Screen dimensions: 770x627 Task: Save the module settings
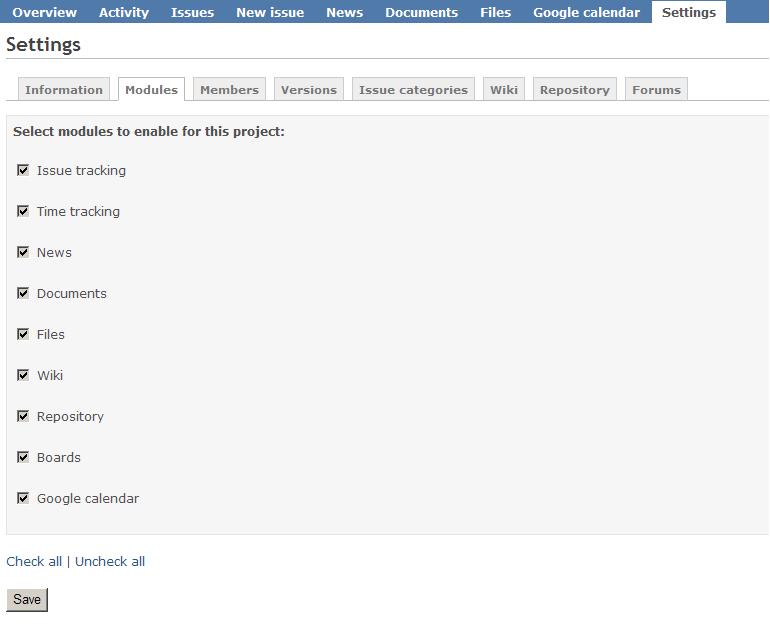point(27,600)
